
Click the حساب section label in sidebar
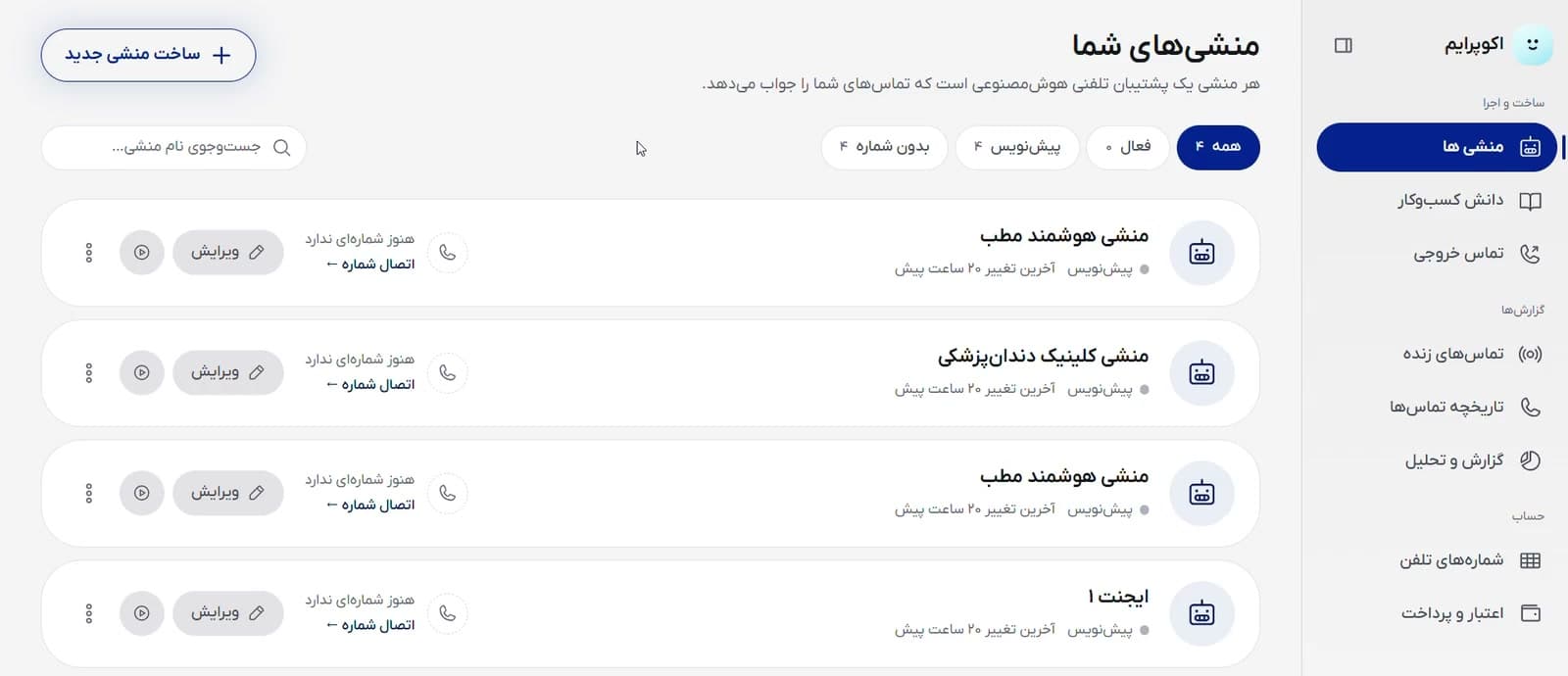click(x=1528, y=516)
